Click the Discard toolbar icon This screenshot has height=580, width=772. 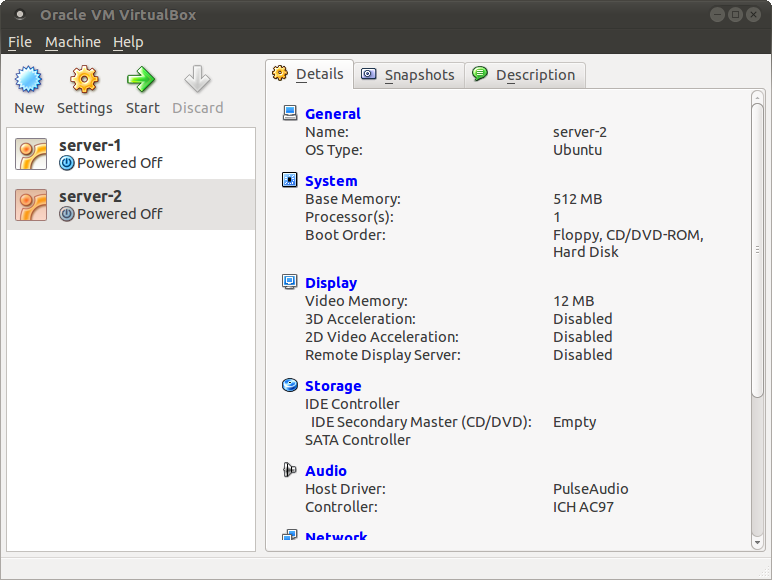coord(197,79)
